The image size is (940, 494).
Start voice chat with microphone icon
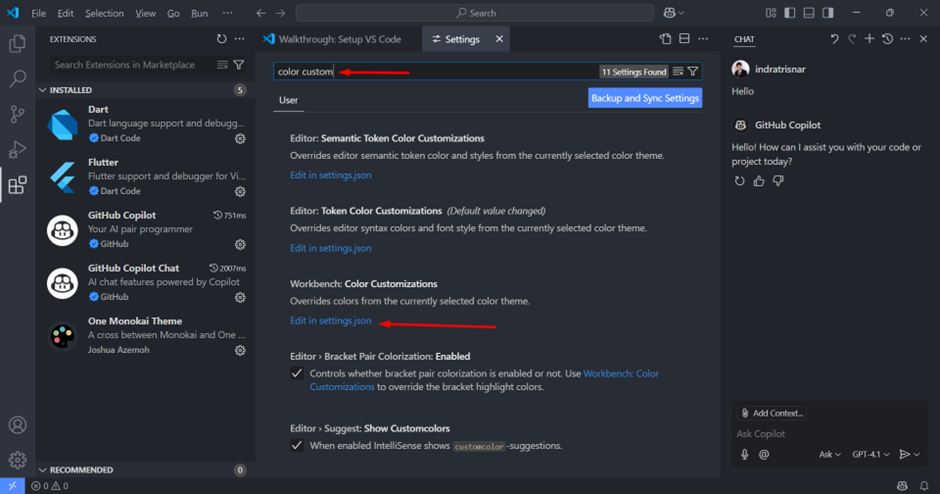[745, 454]
